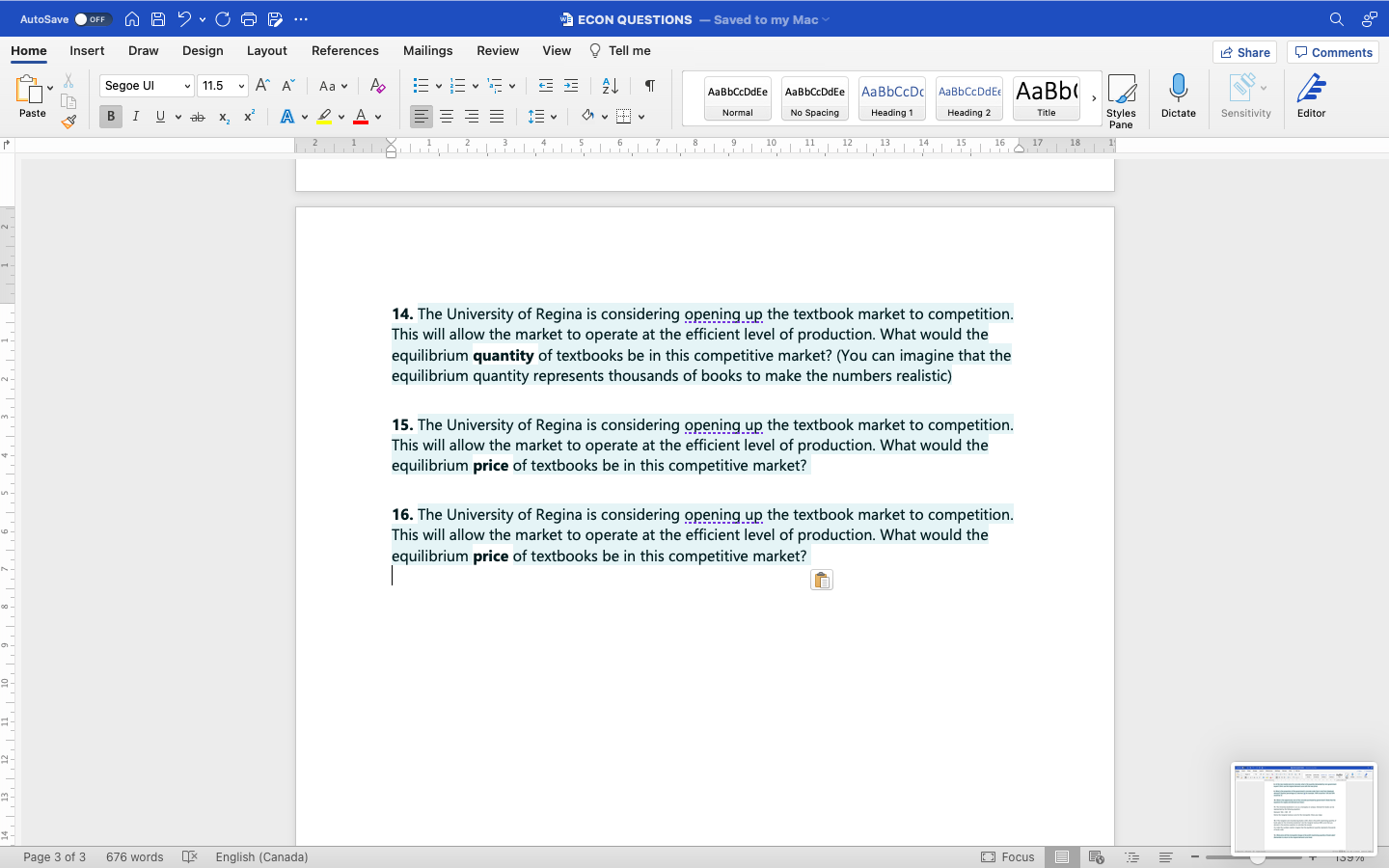This screenshot has width=1389, height=868.
Task: Click the Home icon in title bar
Action: pos(132,19)
